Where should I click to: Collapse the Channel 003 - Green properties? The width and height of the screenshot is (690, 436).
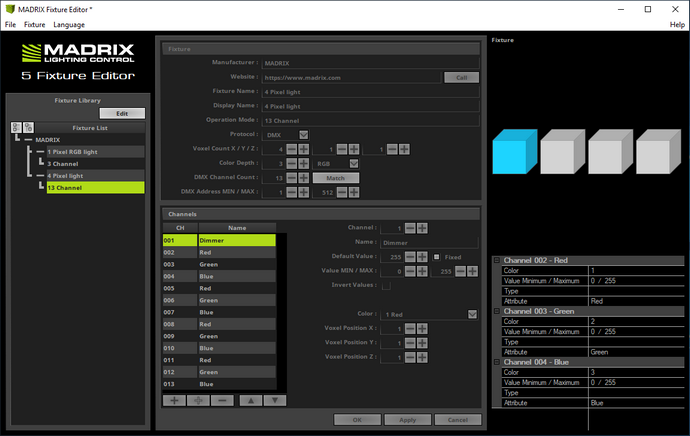pyautogui.click(x=497, y=311)
